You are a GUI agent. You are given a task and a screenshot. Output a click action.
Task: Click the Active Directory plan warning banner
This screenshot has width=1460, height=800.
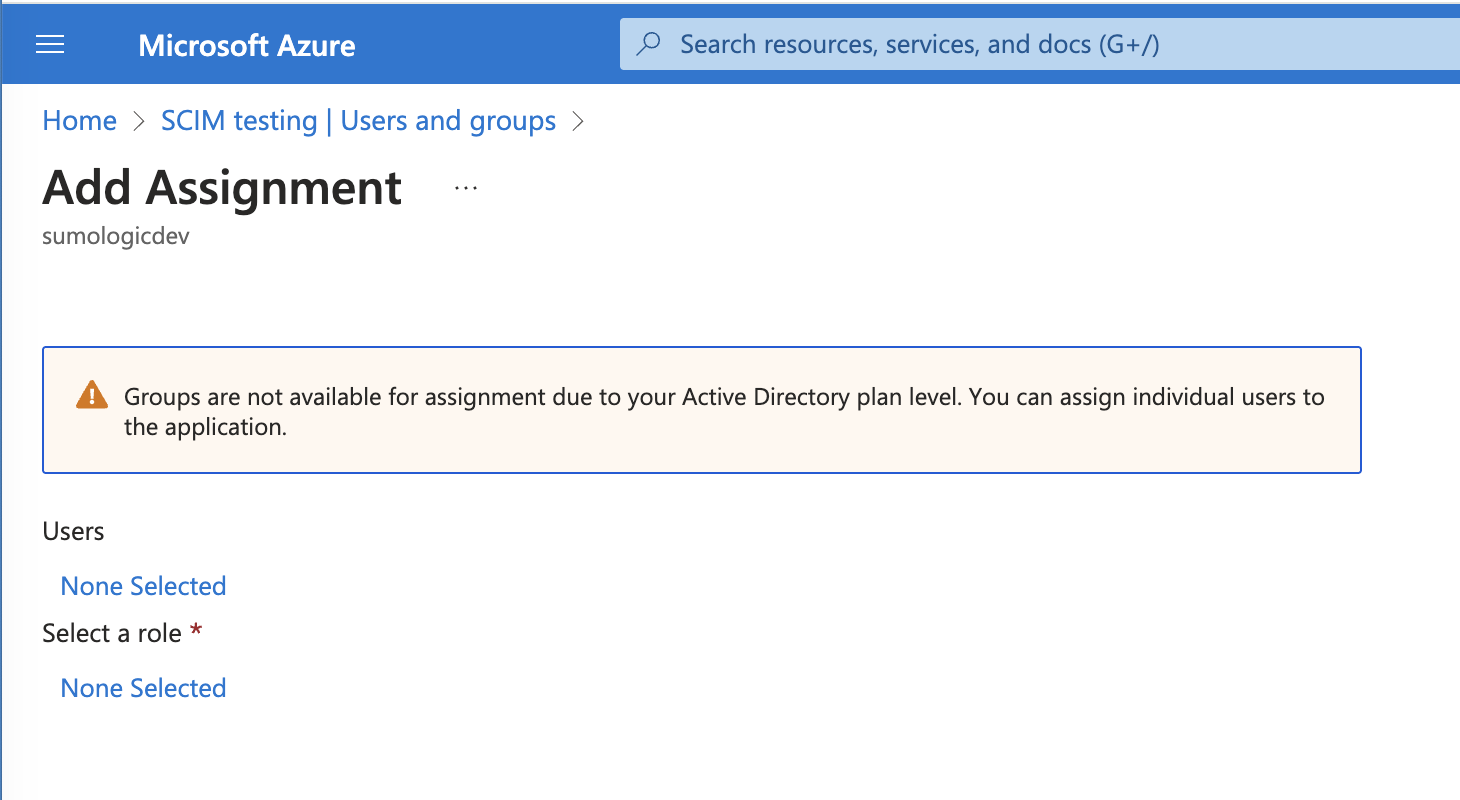coord(700,410)
